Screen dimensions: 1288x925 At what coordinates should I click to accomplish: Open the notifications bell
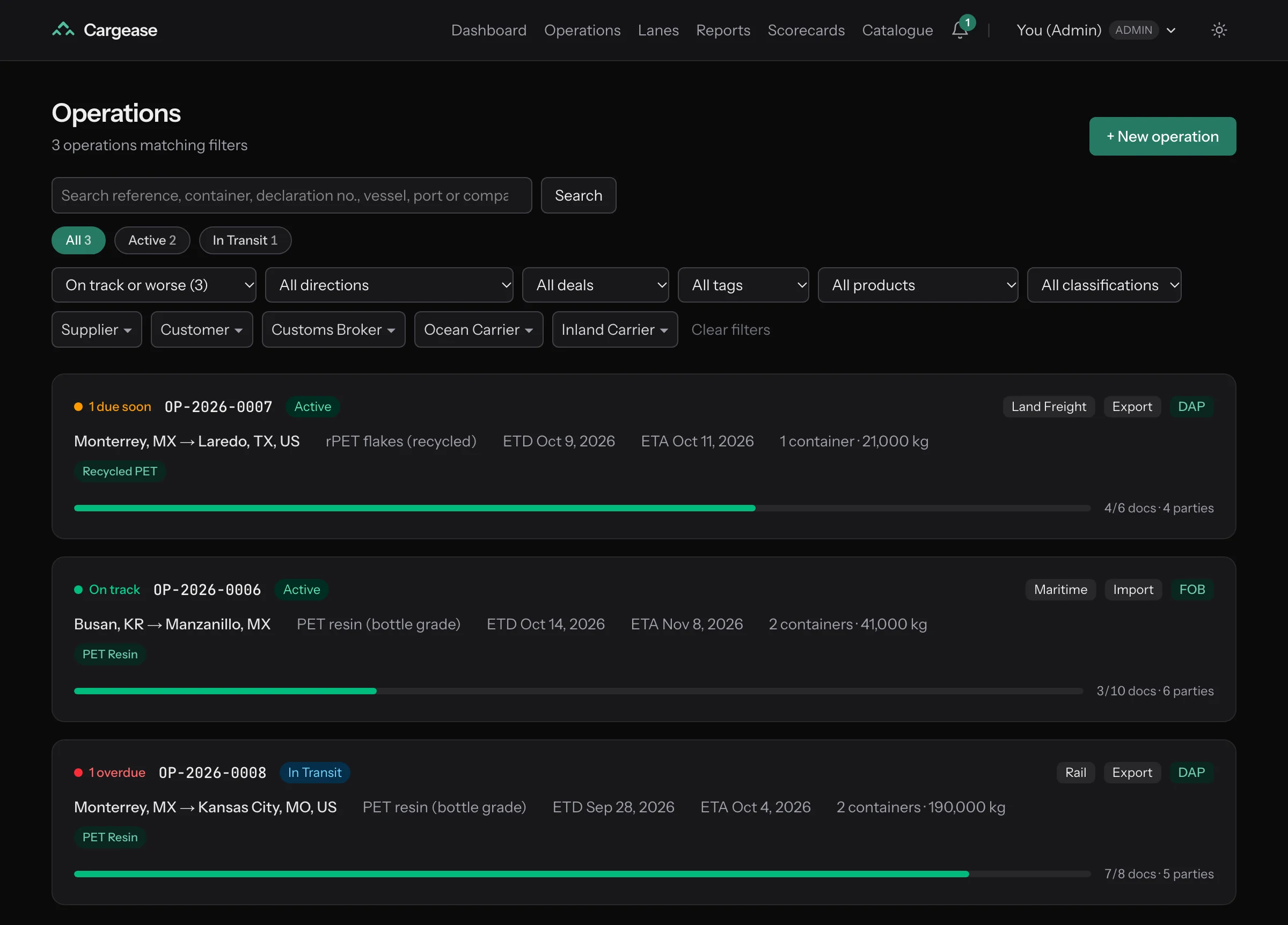point(960,30)
